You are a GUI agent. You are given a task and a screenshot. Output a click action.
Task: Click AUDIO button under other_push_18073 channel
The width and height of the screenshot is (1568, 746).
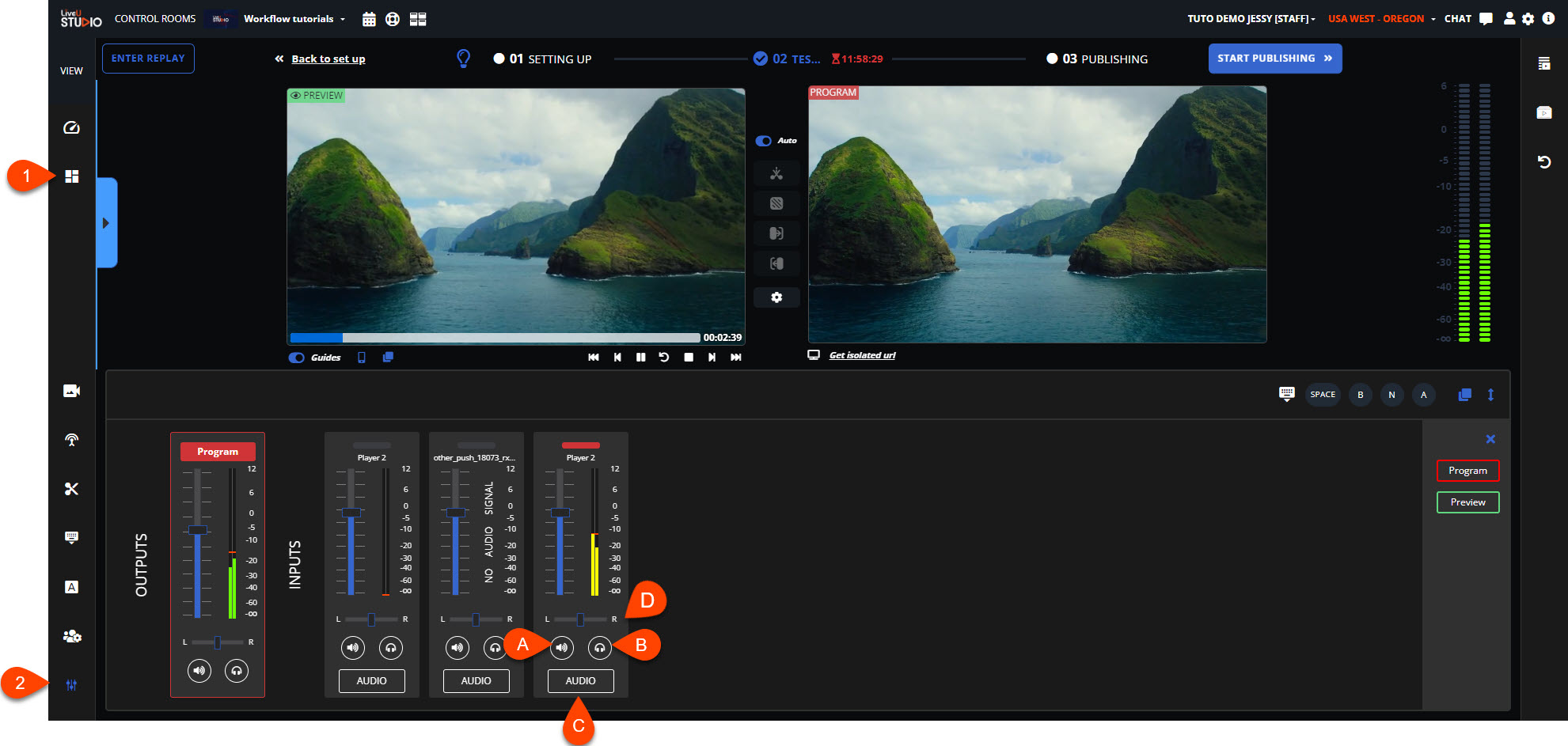click(x=476, y=681)
